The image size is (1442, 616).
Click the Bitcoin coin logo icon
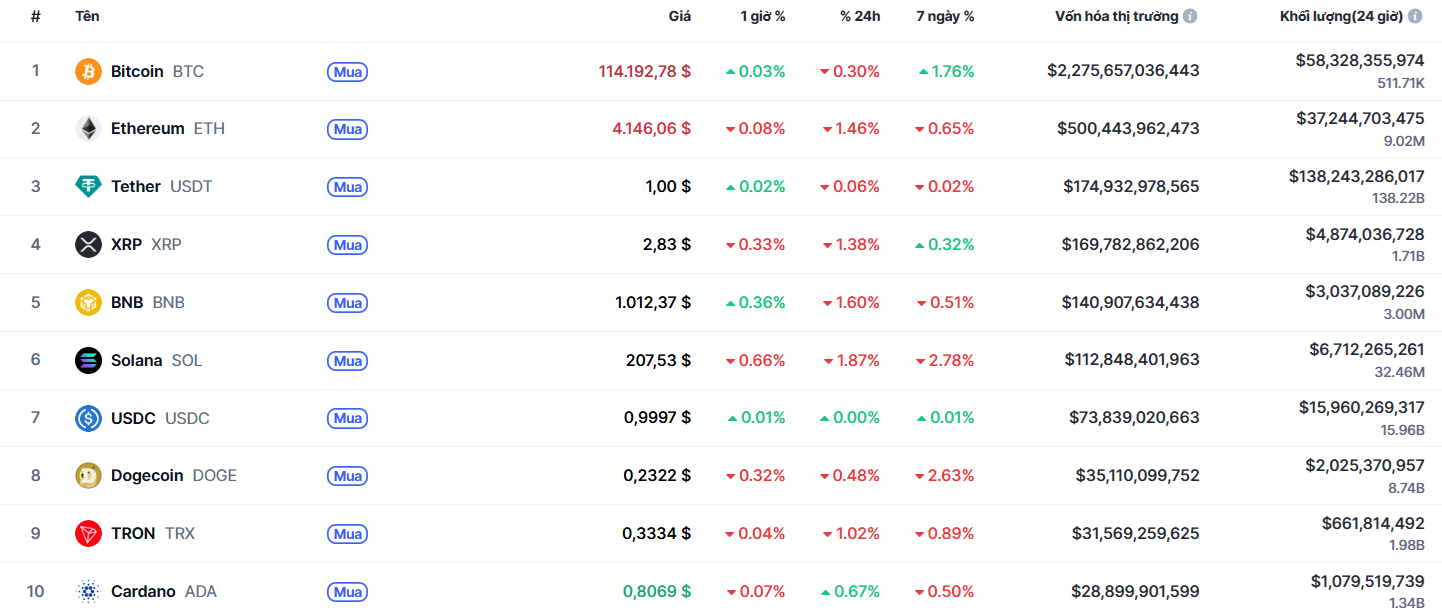coord(88,71)
